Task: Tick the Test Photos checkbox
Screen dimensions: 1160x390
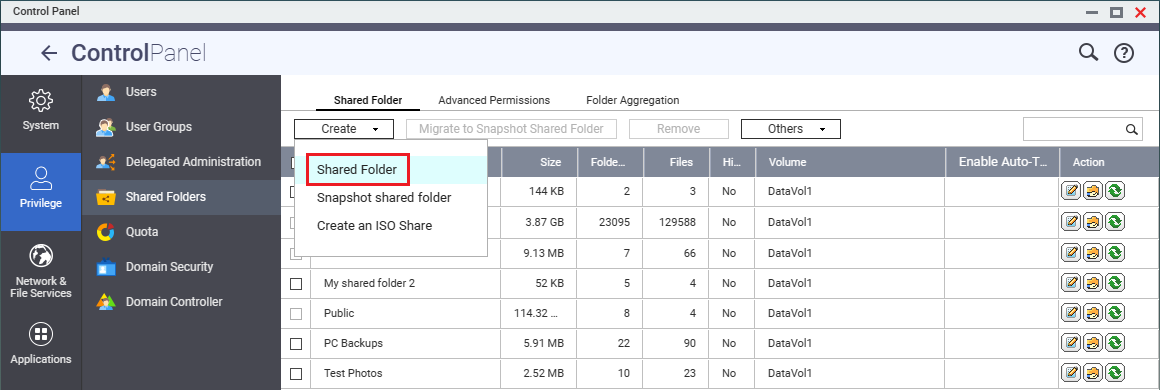Action: [296, 374]
